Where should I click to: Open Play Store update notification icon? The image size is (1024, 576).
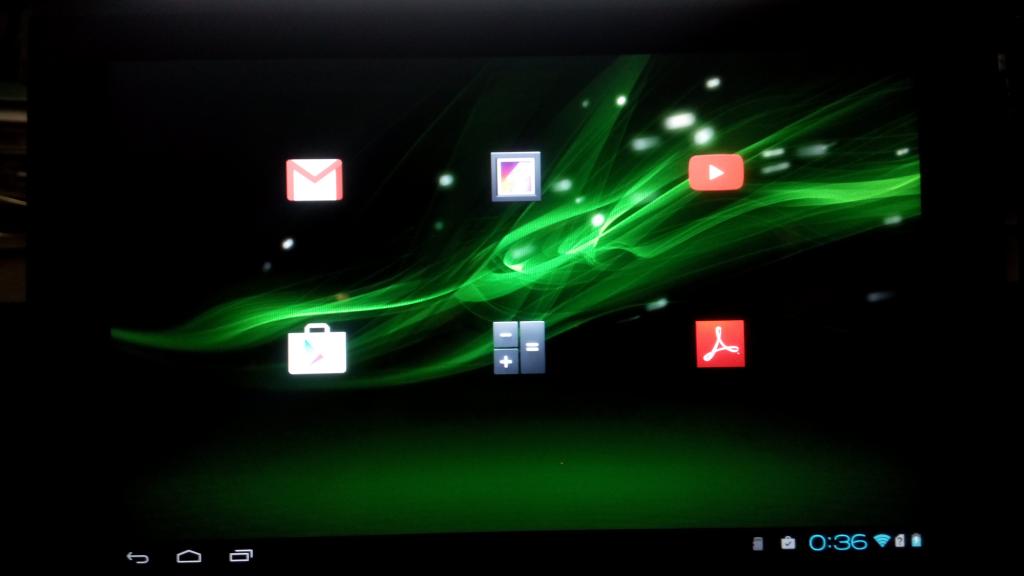[x=788, y=543]
